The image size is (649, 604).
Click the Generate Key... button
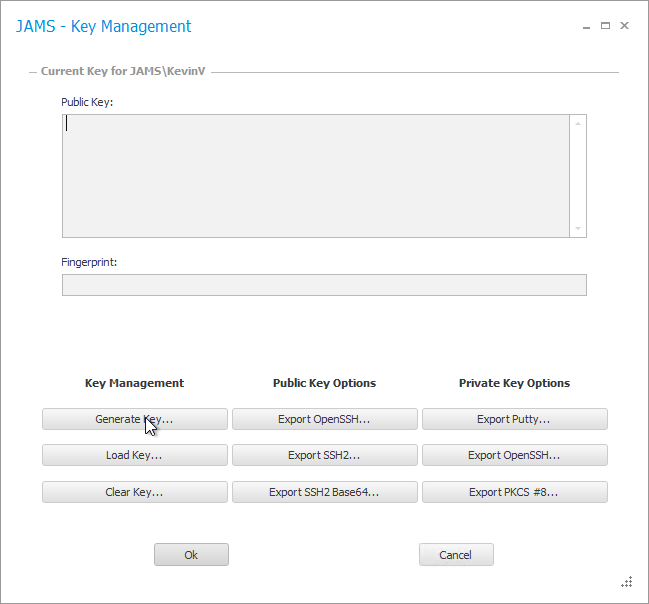[x=135, y=419]
